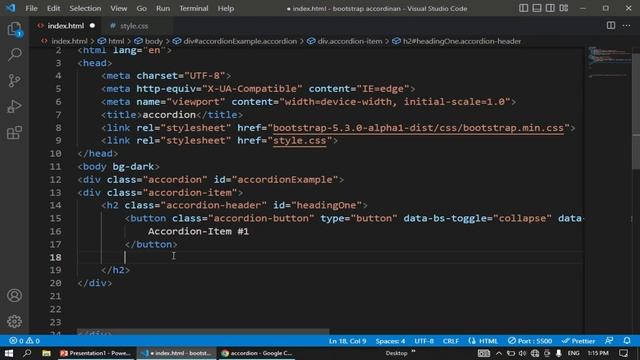Toggle the primary side bar layout icon
640x360 pixels.
[523, 8]
